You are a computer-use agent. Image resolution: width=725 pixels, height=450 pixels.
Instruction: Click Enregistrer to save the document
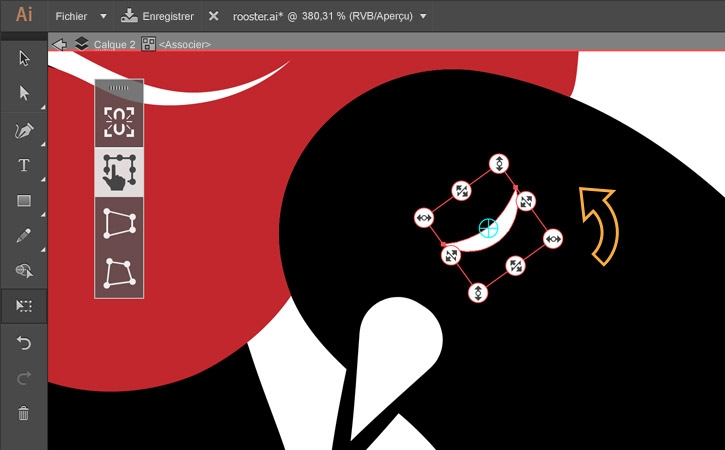tap(157, 16)
